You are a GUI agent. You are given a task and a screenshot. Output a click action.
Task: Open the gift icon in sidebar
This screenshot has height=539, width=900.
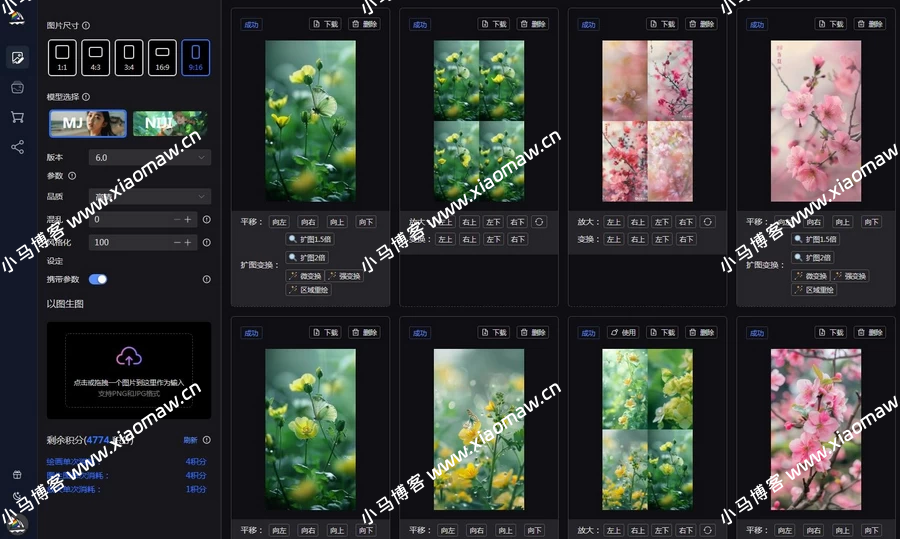pos(17,474)
